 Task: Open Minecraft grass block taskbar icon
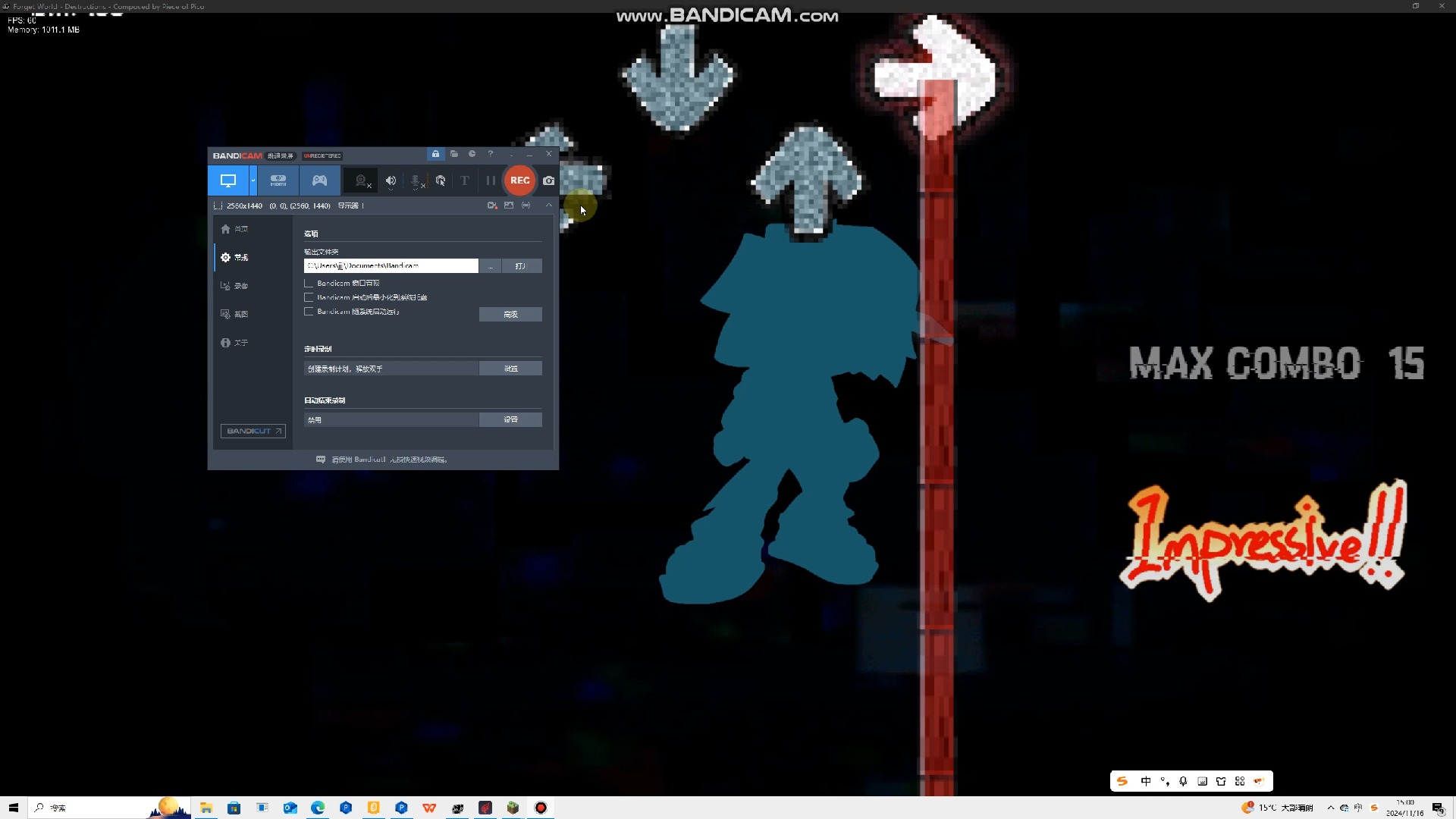[513, 808]
